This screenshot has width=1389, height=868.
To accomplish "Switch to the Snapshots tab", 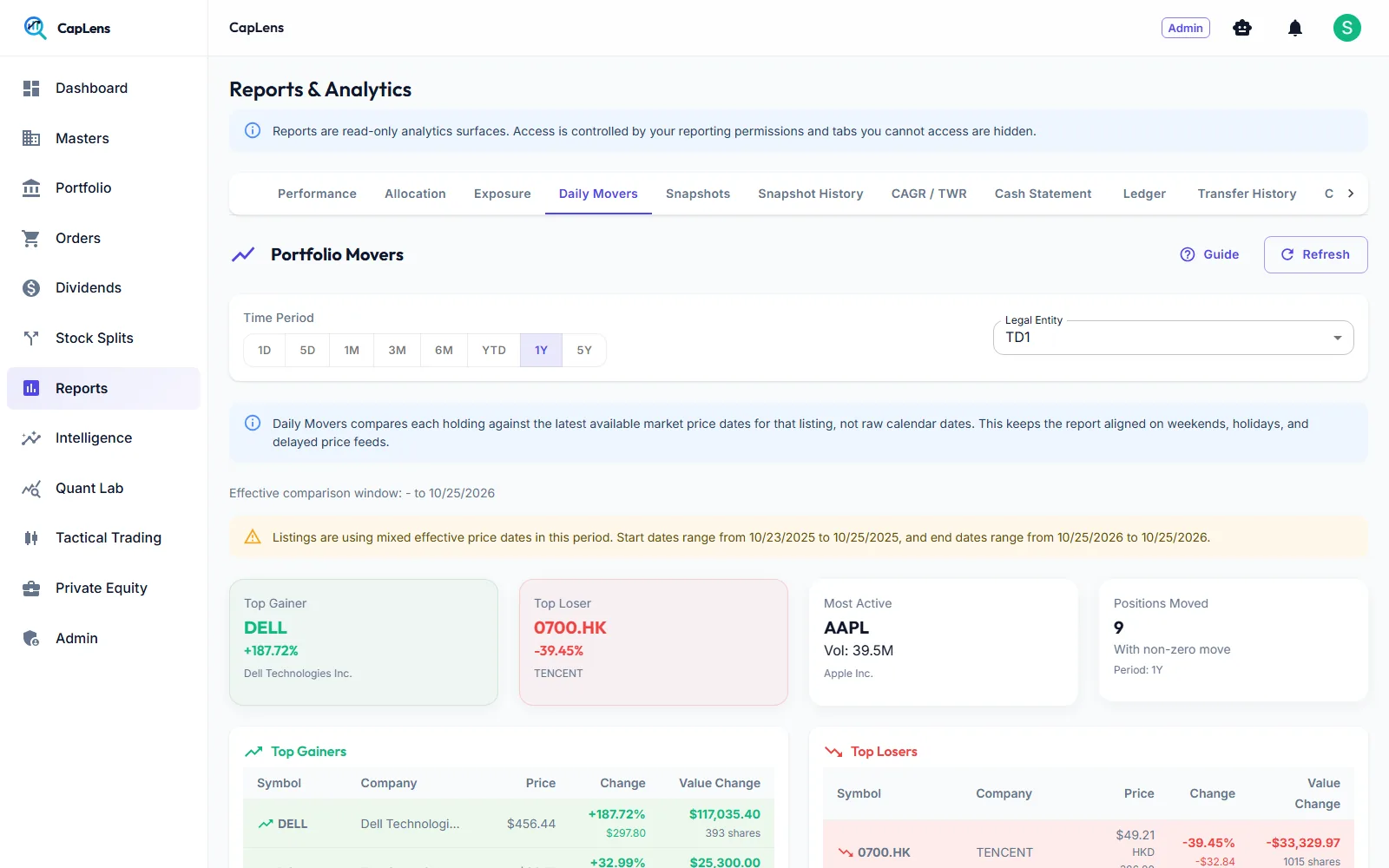I will (x=698, y=194).
